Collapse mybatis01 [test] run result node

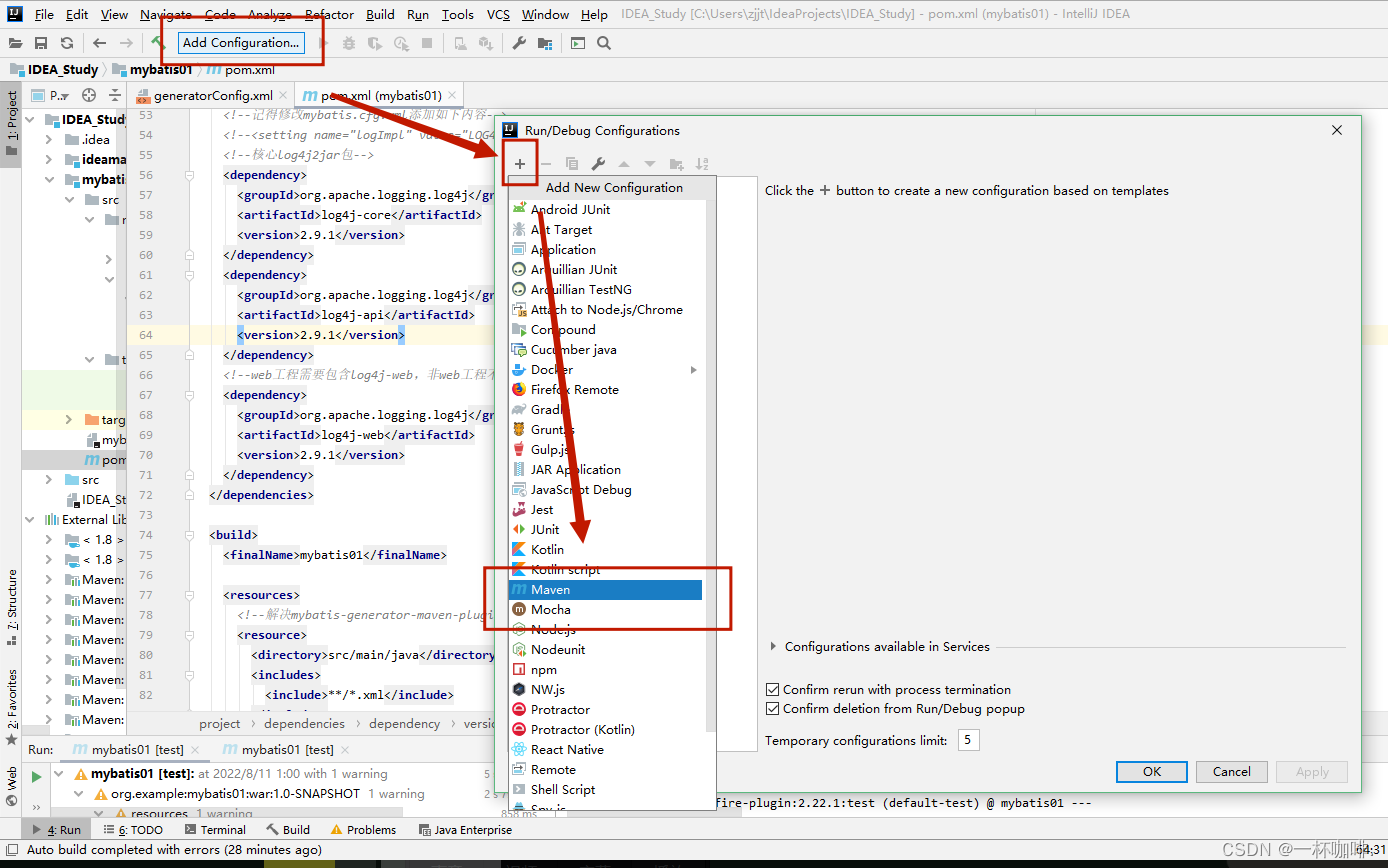pos(59,774)
